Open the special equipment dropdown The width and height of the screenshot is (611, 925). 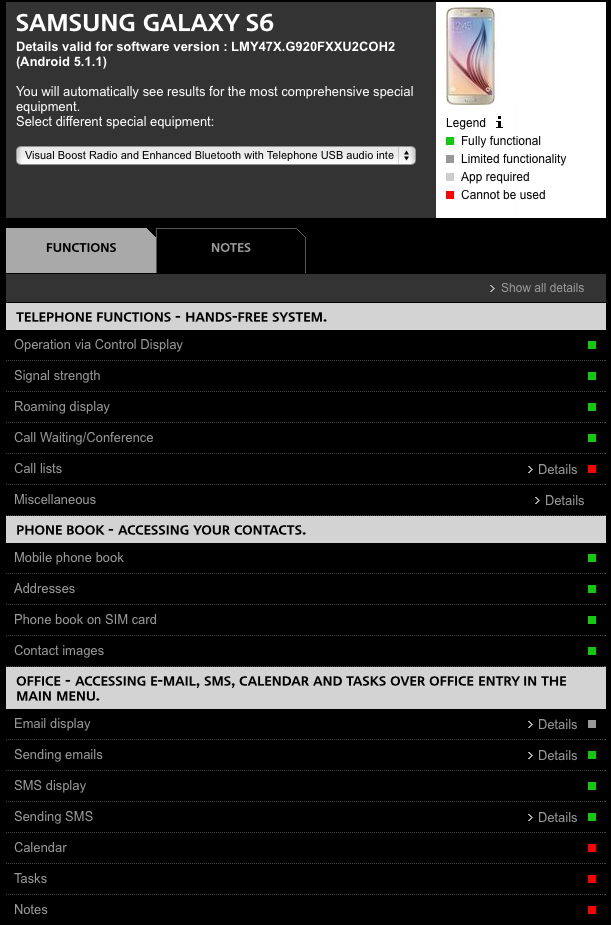[216, 156]
